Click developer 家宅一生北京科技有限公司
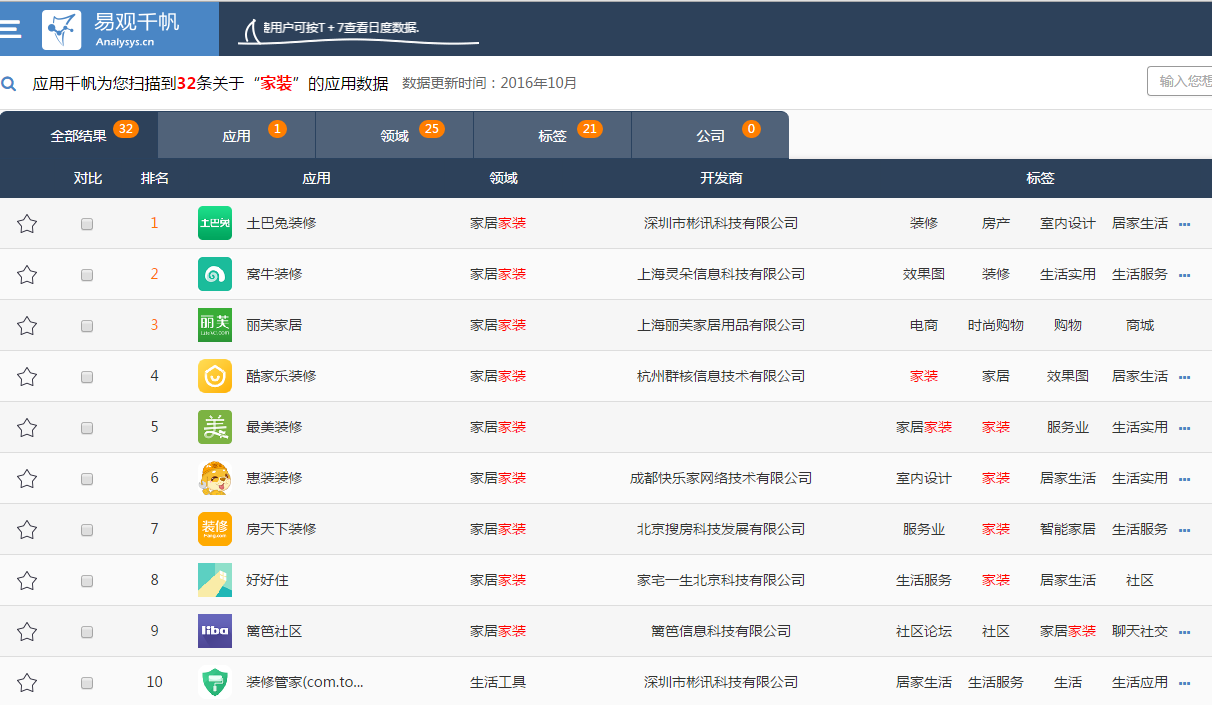Image resolution: width=1212 pixels, height=705 pixels. click(x=721, y=580)
